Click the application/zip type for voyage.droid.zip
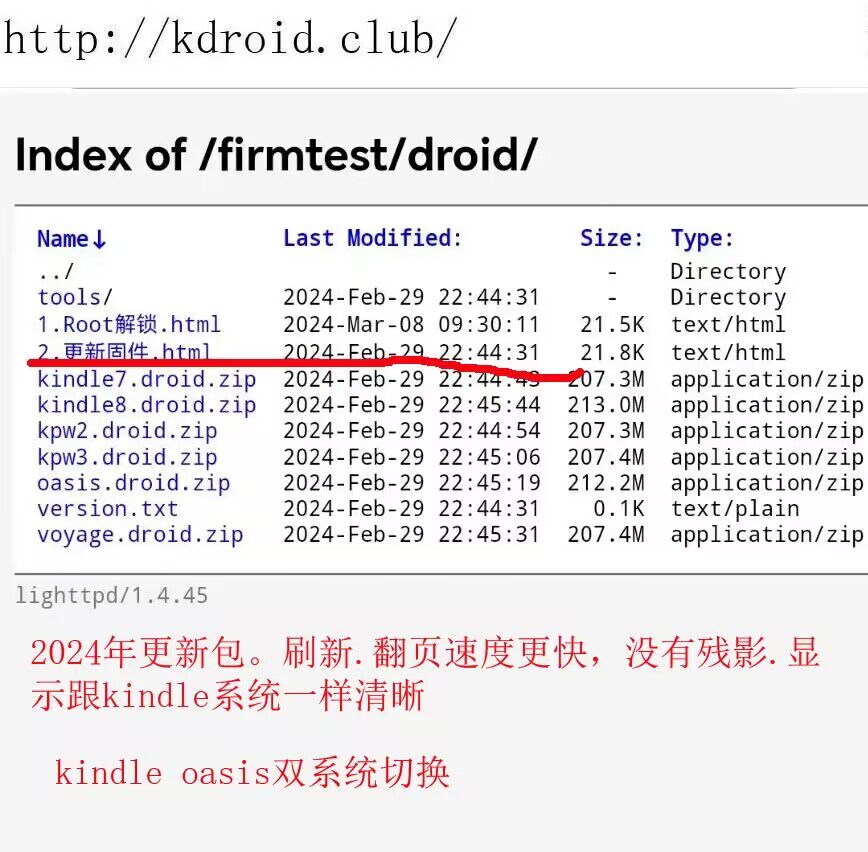 click(x=767, y=535)
